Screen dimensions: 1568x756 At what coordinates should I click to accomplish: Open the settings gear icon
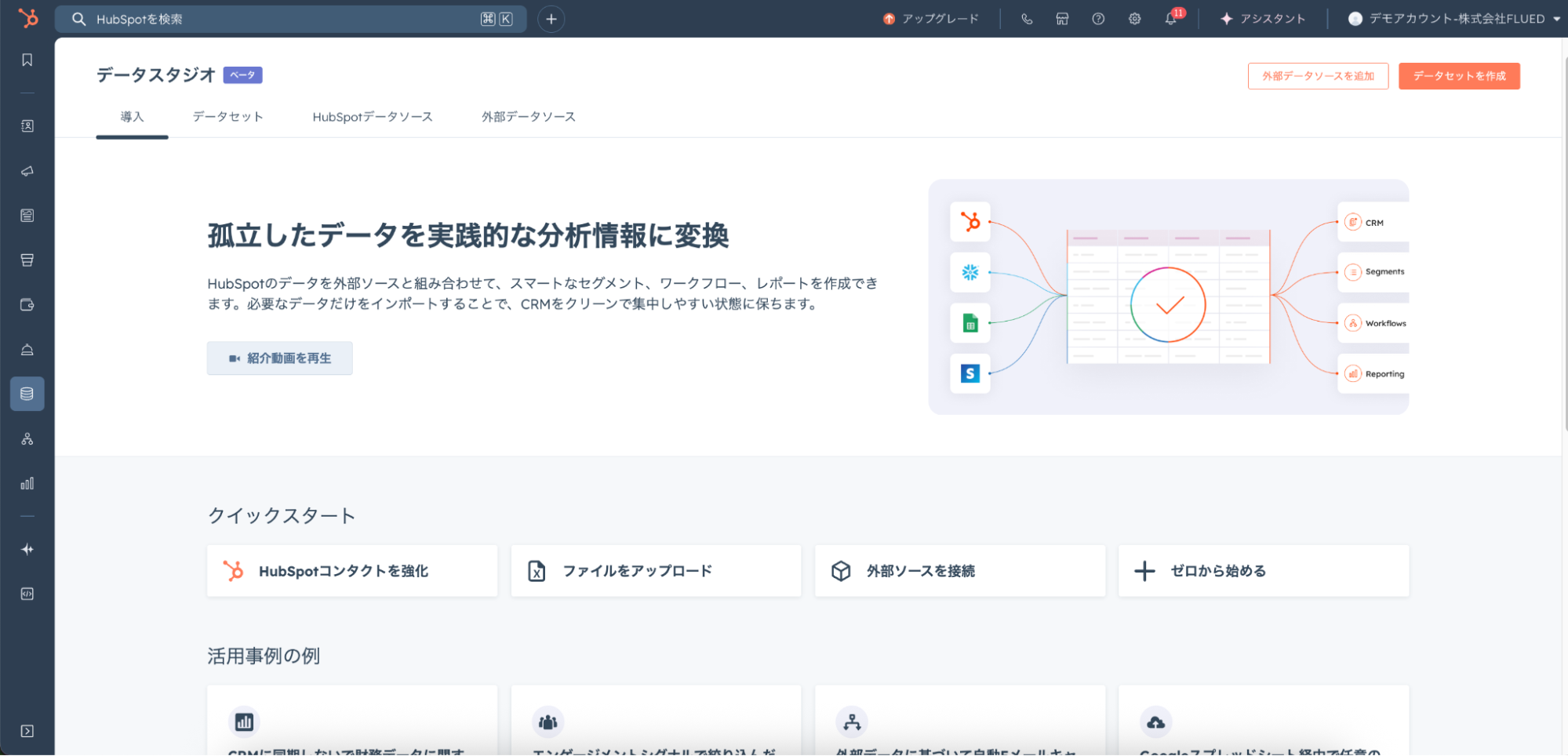tap(1134, 19)
